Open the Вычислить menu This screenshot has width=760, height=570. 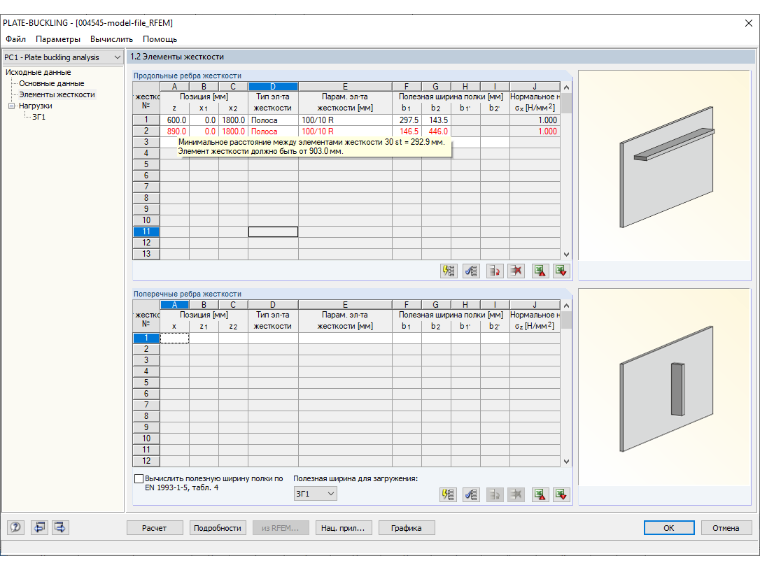[x=111, y=39]
